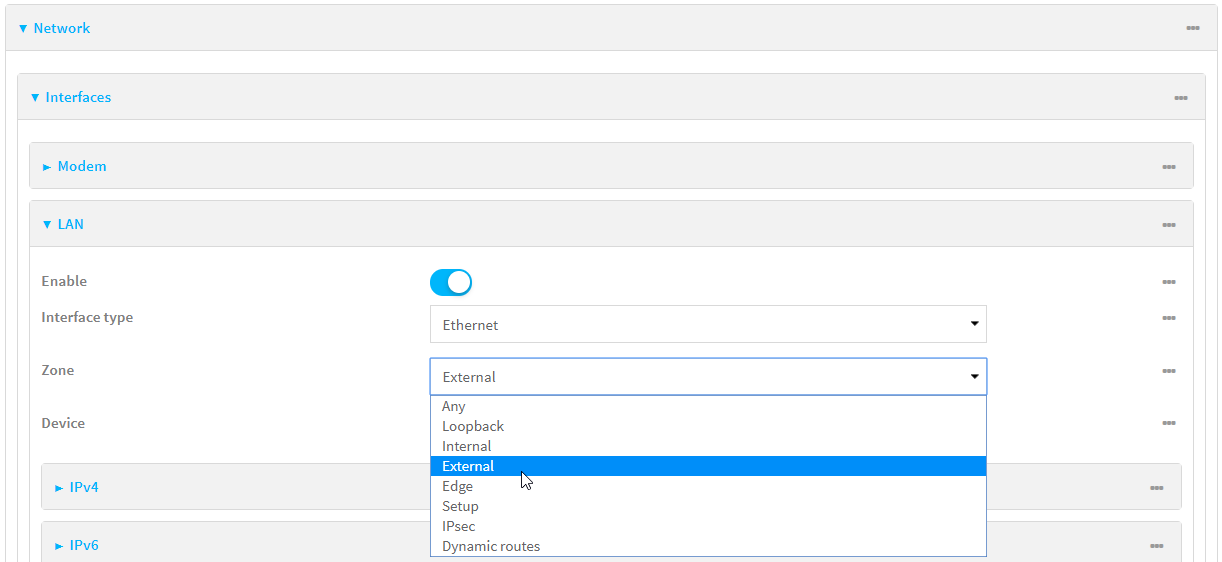Click the IPv4 row ellipsis icon
The width and height of the screenshot is (1222, 562).
[x=1156, y=488]
